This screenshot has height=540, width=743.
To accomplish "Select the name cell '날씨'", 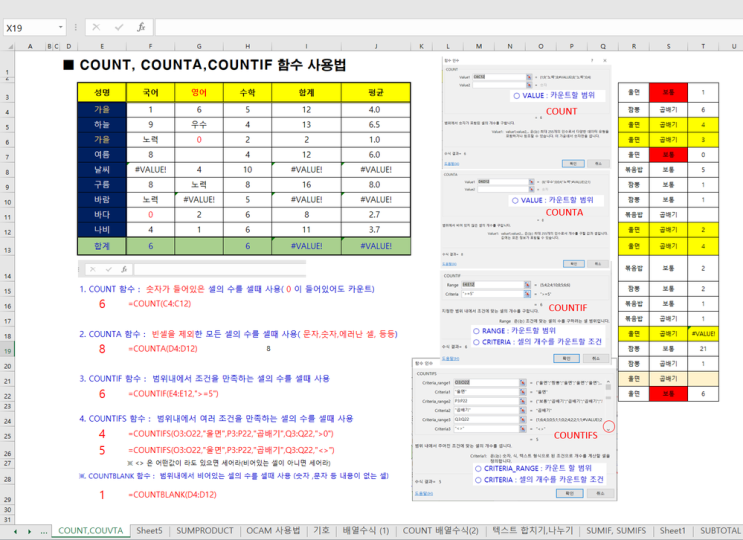I will pos(102,170).
